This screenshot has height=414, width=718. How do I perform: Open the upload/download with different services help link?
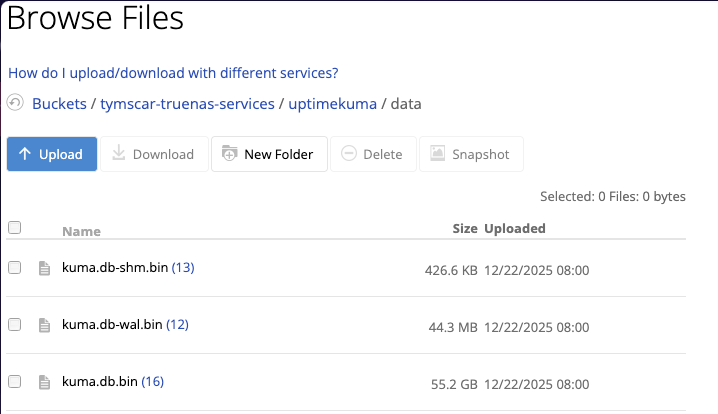click(x=173, y=73)
